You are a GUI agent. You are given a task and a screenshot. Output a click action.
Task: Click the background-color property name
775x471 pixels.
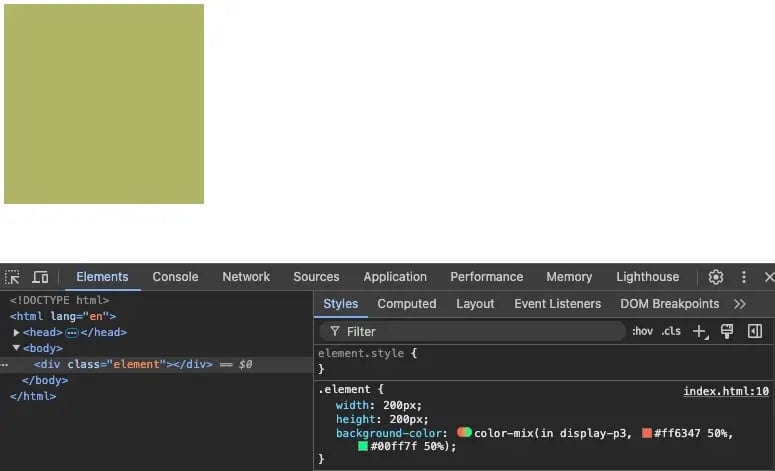389,433
